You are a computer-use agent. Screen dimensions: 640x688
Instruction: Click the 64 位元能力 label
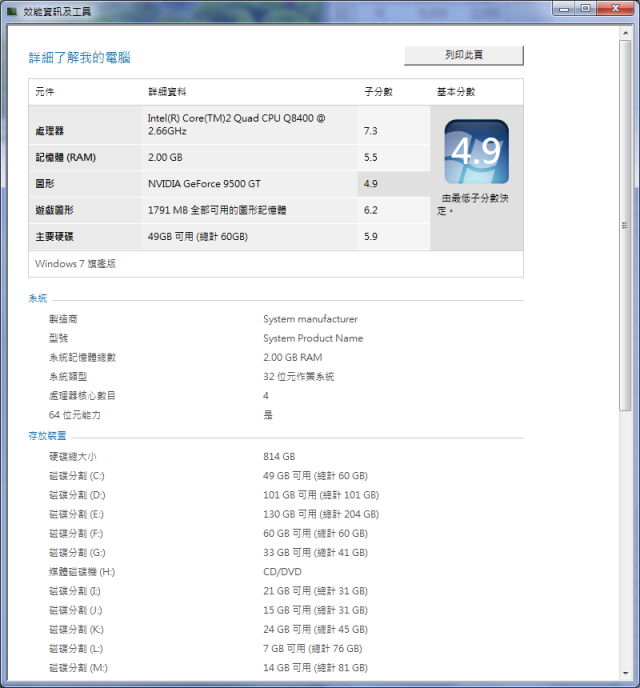(x=75, y=415)
